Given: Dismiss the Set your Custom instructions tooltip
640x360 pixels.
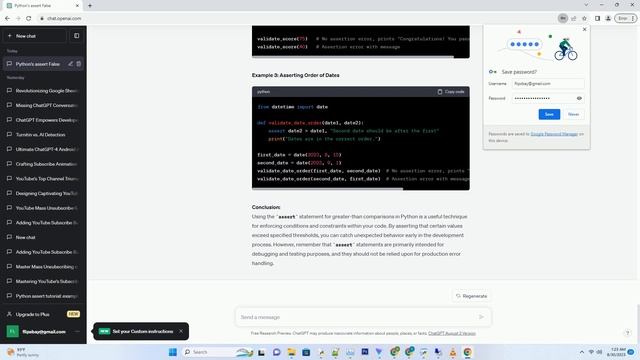Looking at the screenshot, I should (x=181, y=331).
